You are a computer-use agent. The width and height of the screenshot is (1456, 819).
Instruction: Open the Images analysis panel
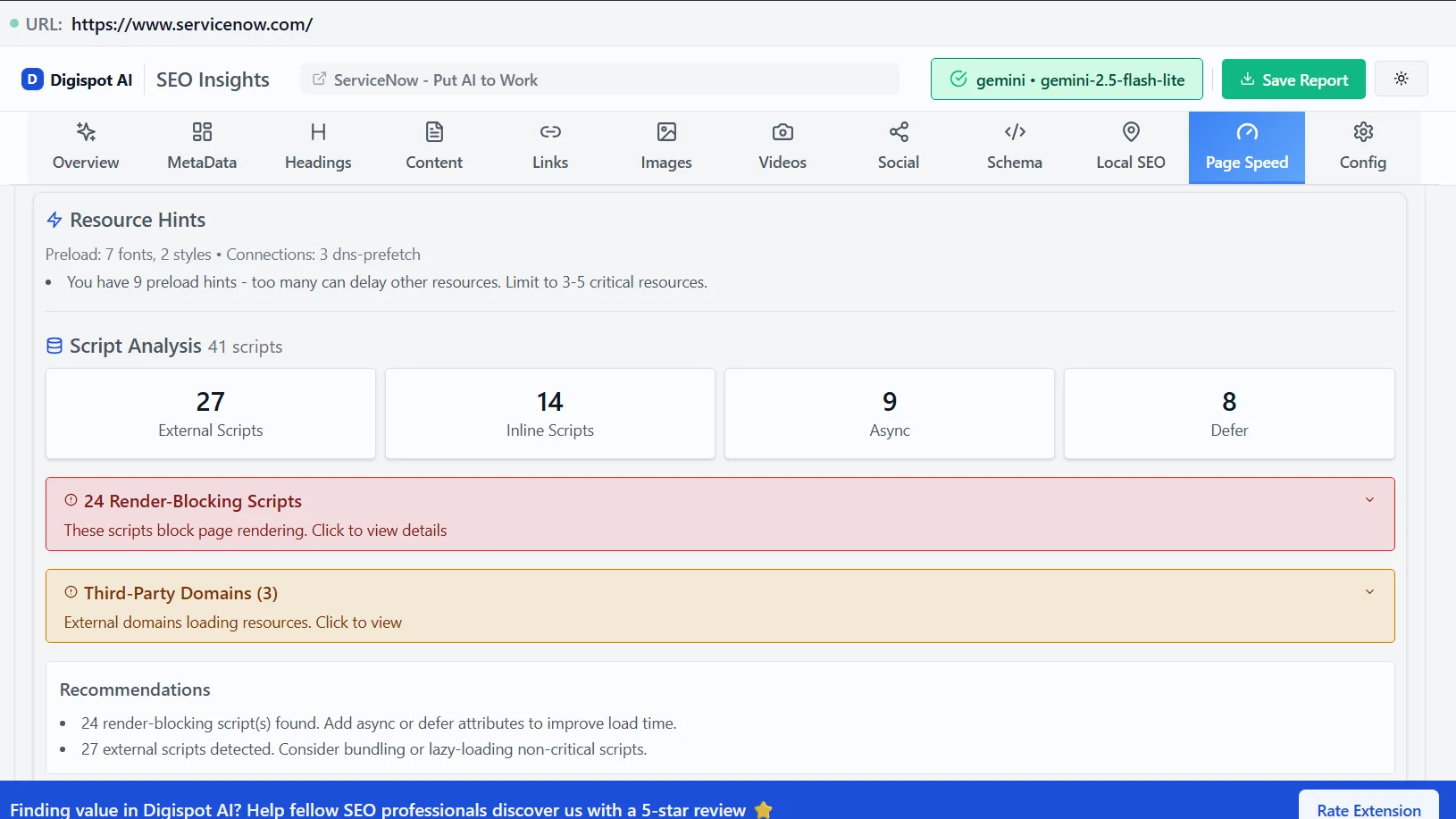(x=665, y=146)
